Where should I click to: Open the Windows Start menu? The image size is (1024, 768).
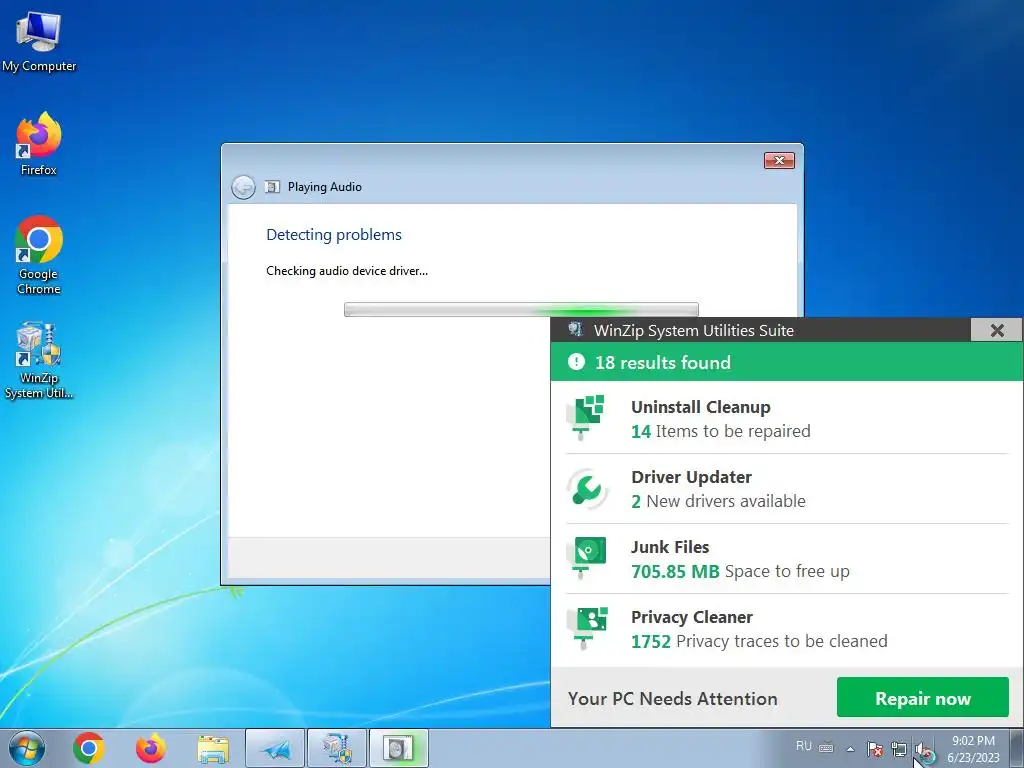26,748
